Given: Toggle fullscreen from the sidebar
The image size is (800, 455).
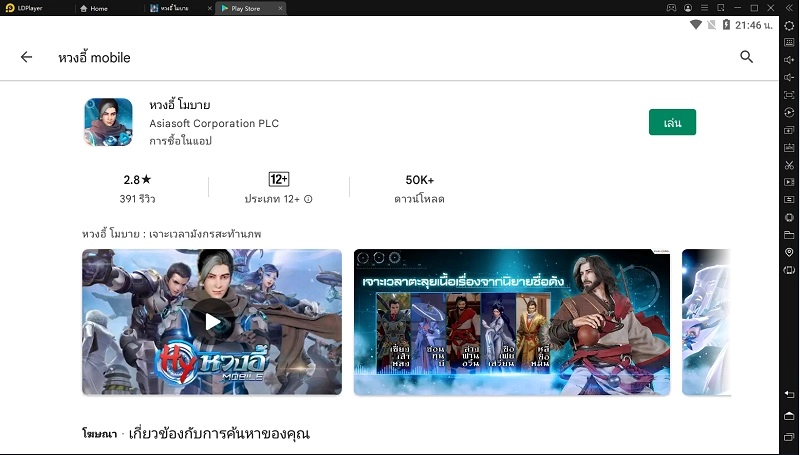Looking at the screenshot, I should (x=789, y=95).
